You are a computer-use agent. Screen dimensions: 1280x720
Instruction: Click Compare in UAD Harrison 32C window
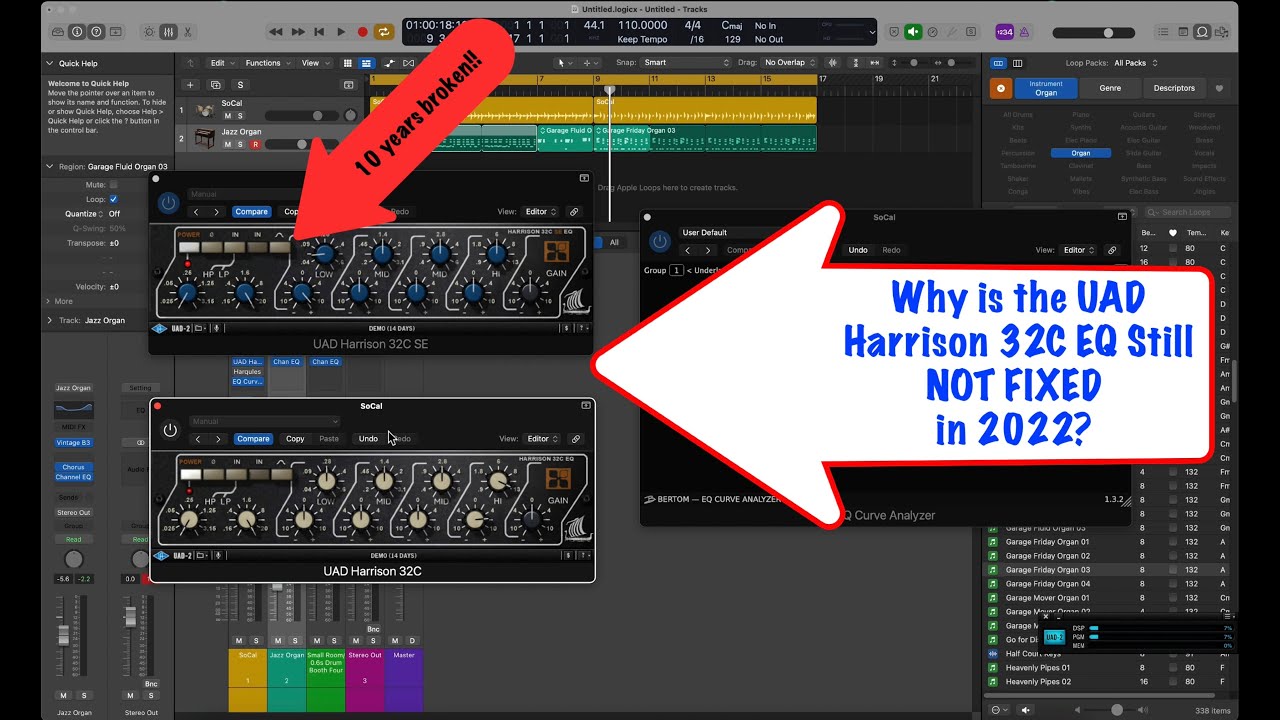pos(253,439)
